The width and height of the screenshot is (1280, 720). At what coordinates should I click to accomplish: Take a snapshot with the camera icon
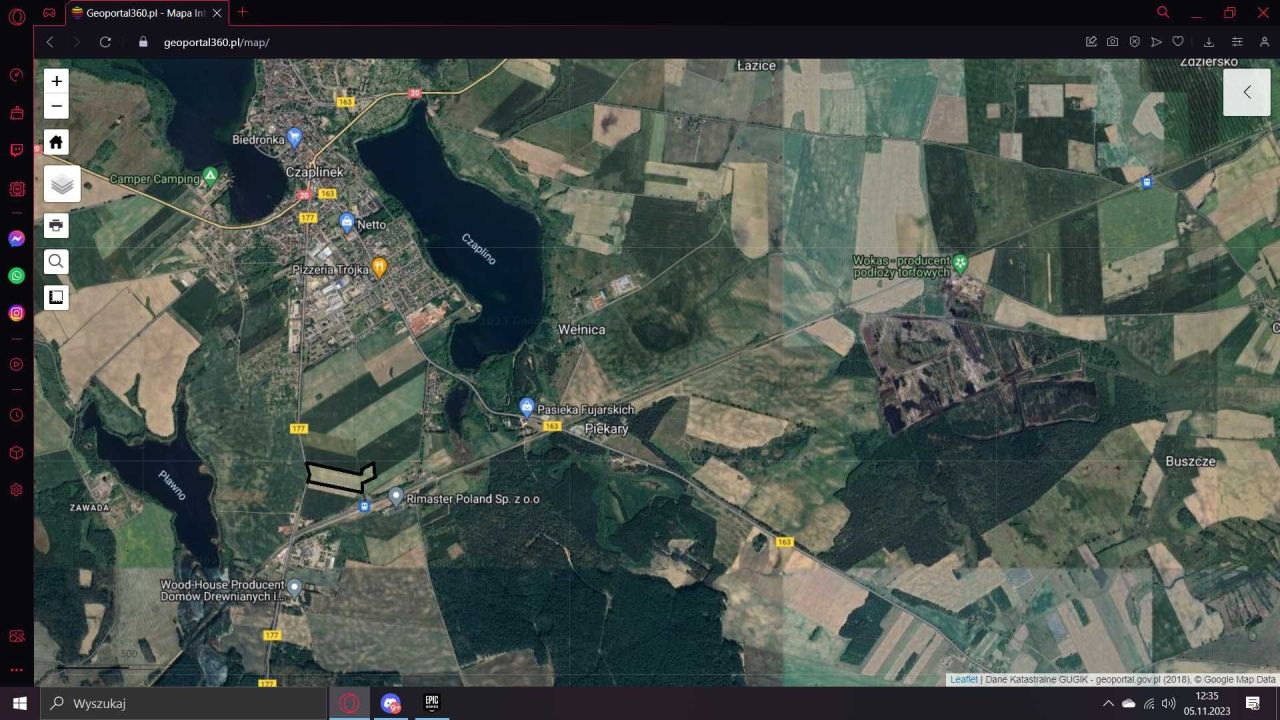[x=1113, y=42]
